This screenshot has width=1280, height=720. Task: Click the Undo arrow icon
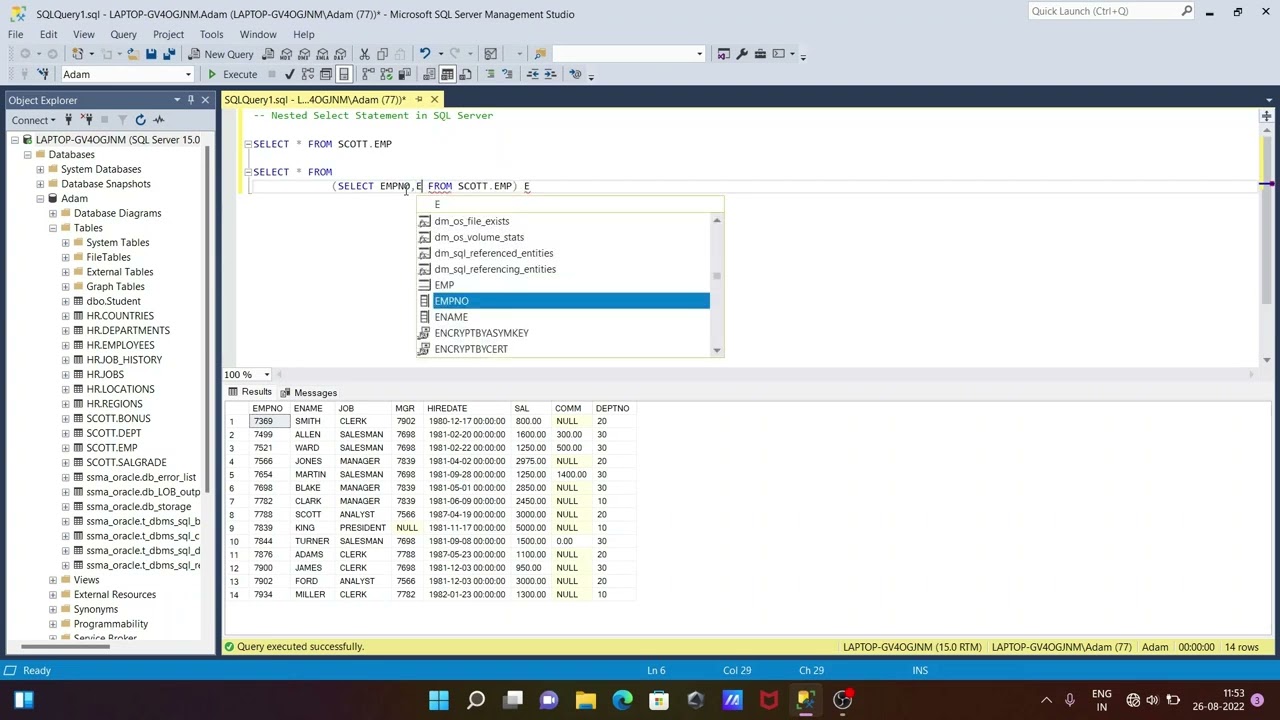[x=424, y=54]
